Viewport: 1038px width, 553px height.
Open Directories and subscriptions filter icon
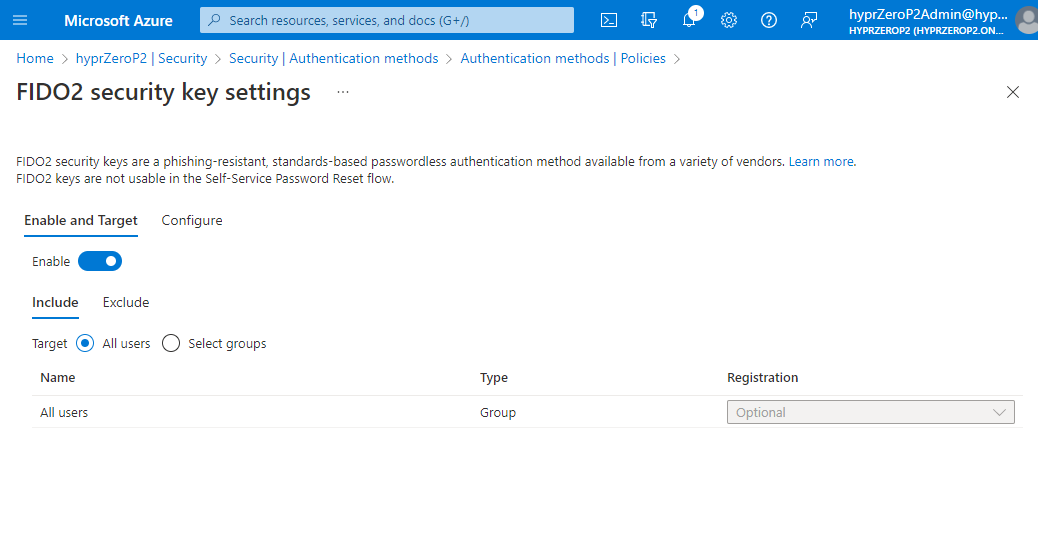tap(649, 21)
